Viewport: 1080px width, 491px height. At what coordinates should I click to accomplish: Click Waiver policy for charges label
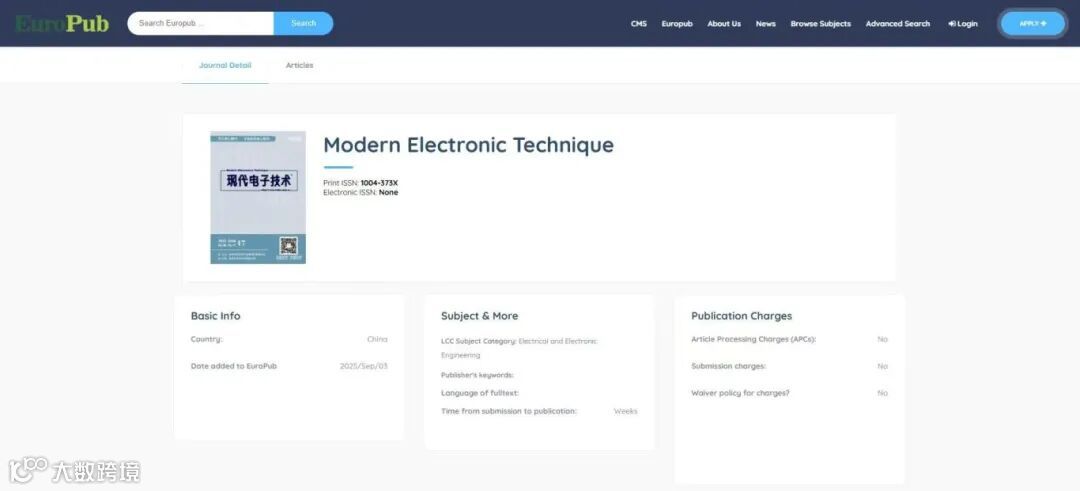[740, 393]
